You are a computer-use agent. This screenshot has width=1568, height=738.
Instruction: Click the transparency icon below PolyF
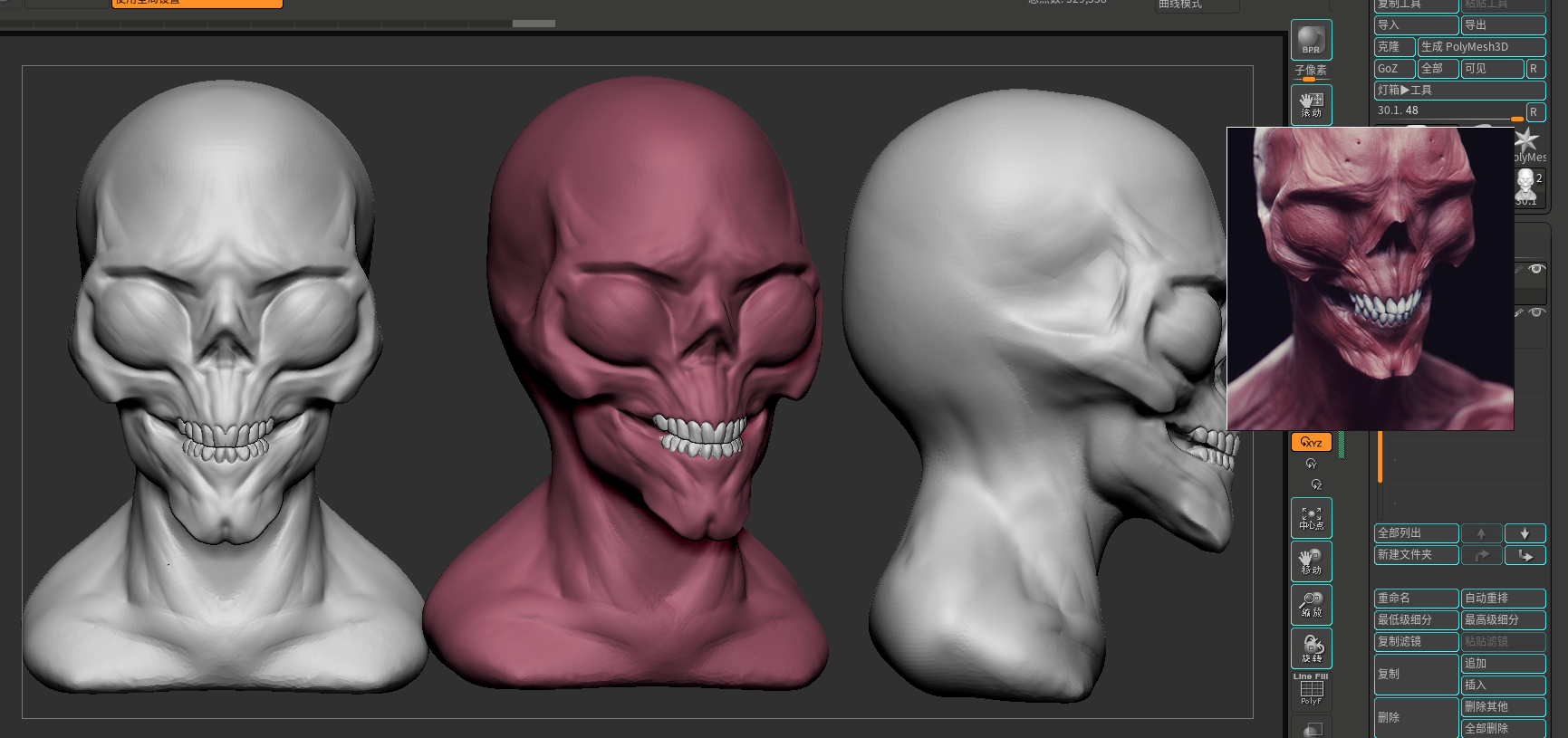coord(1311,727)
